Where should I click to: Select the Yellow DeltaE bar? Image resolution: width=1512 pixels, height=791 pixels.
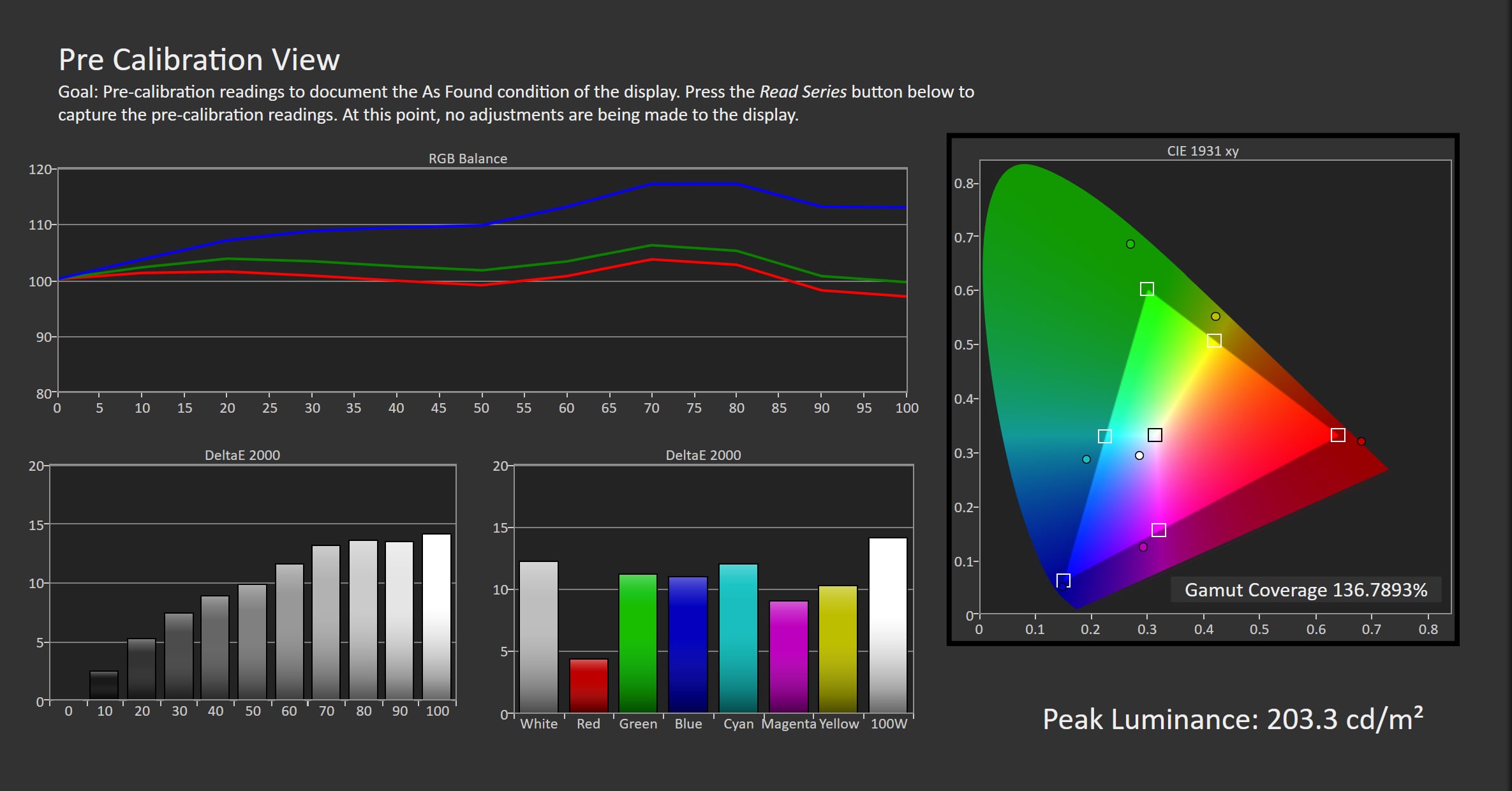(x=838, y=649)
